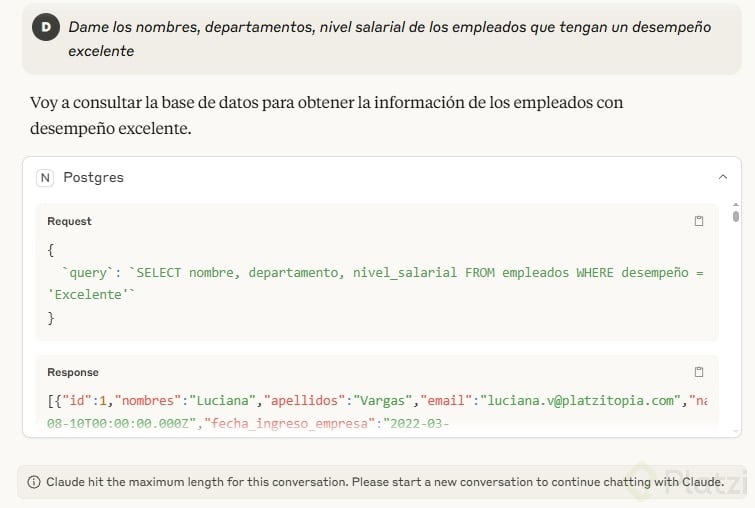Copy the Response content via clipboard icon
Viewport: 755px width, 508px height.
pyautogui.click(x=699, y=372)
